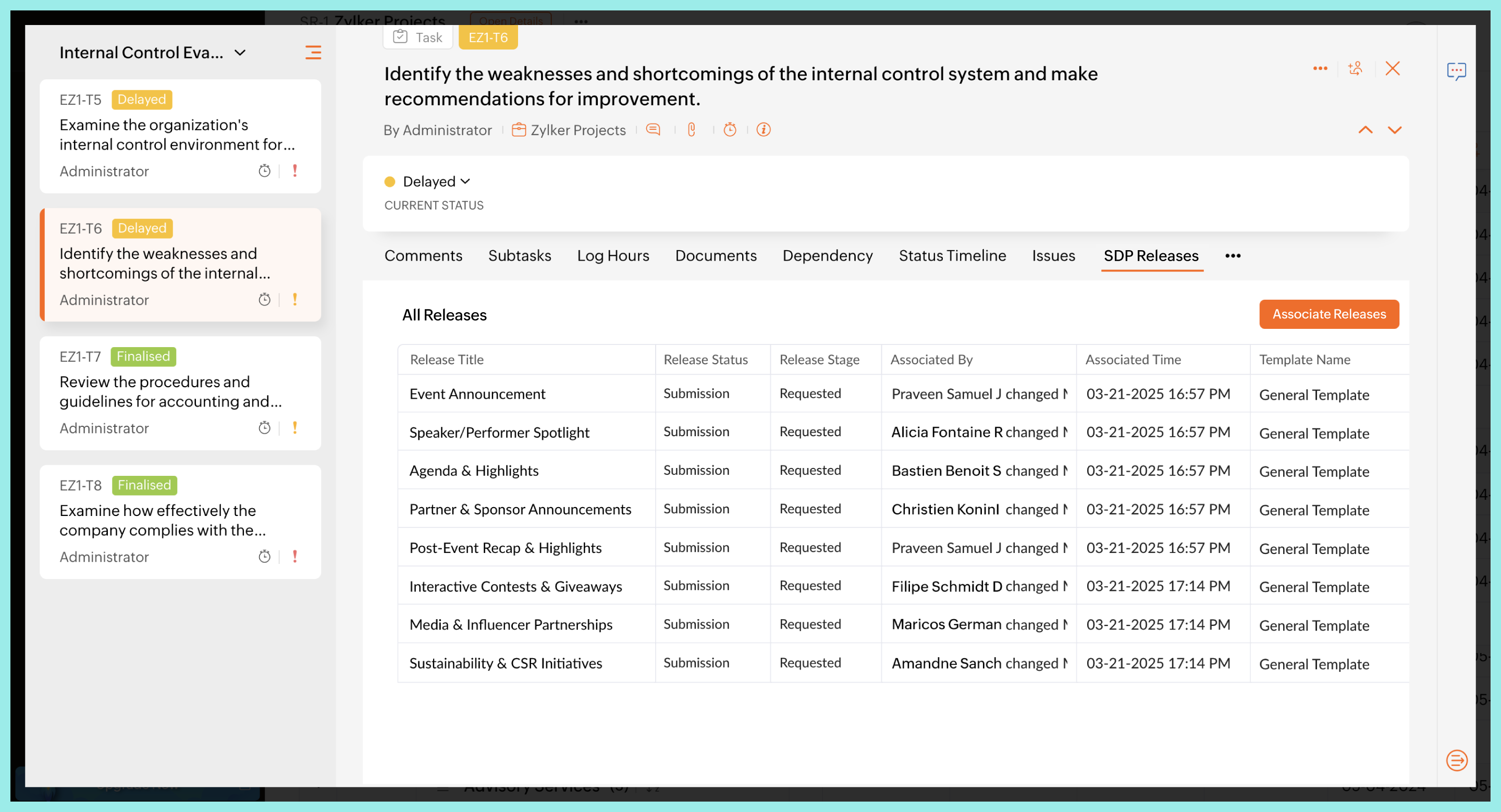
Task: Toggle the orange task list menu icon
Action: pyautogui.click(x=313, y=53)
